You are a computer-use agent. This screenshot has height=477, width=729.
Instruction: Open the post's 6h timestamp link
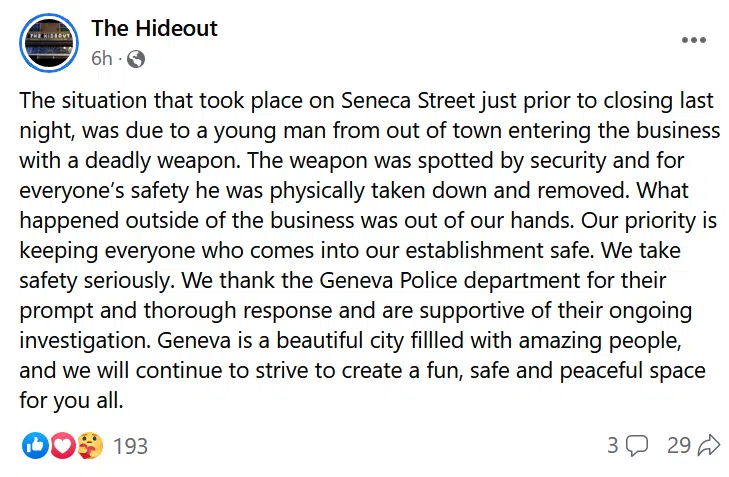[x=101, y=58]
